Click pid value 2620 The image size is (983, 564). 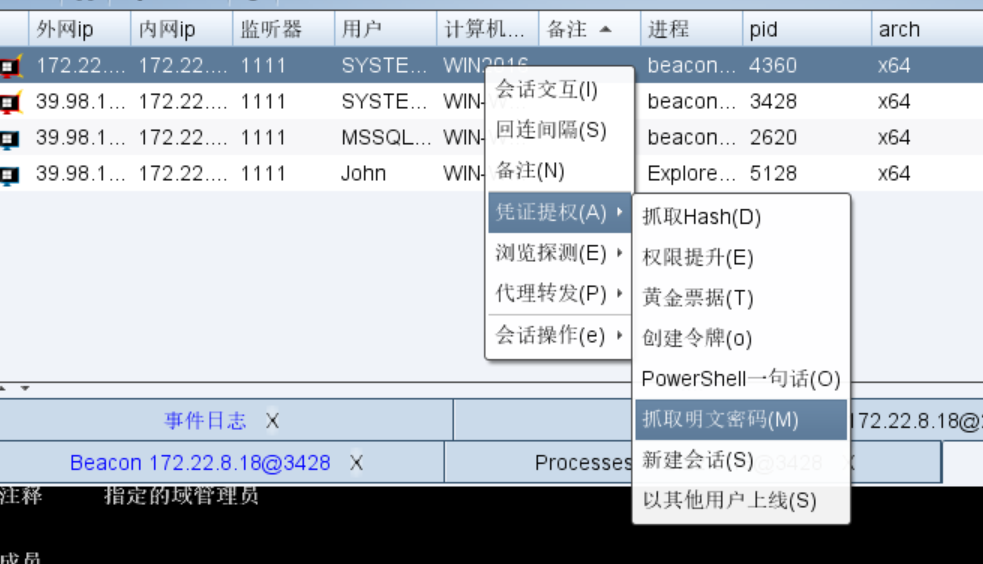(773, 138)
